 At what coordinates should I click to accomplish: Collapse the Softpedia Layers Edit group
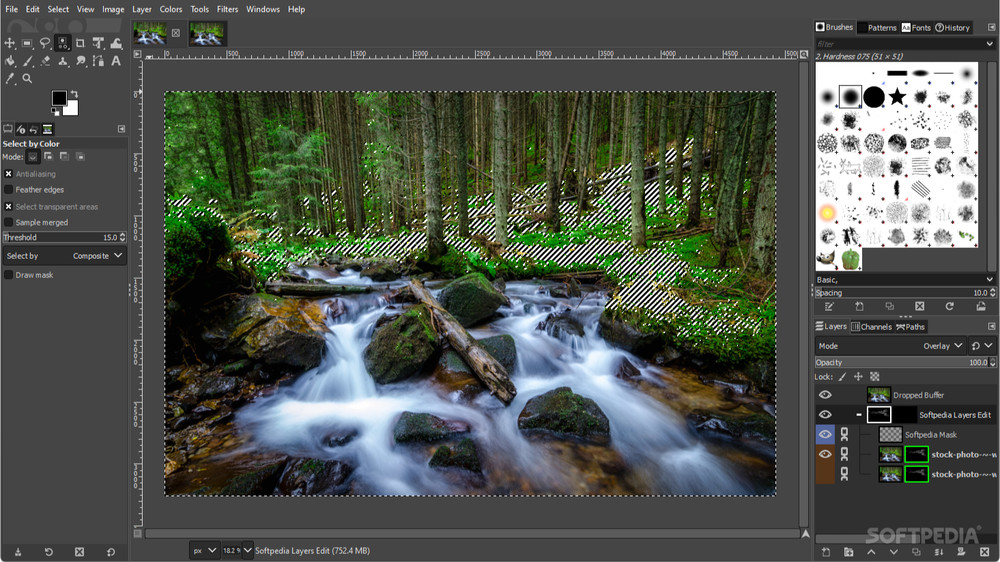click(x=859, y=415)
